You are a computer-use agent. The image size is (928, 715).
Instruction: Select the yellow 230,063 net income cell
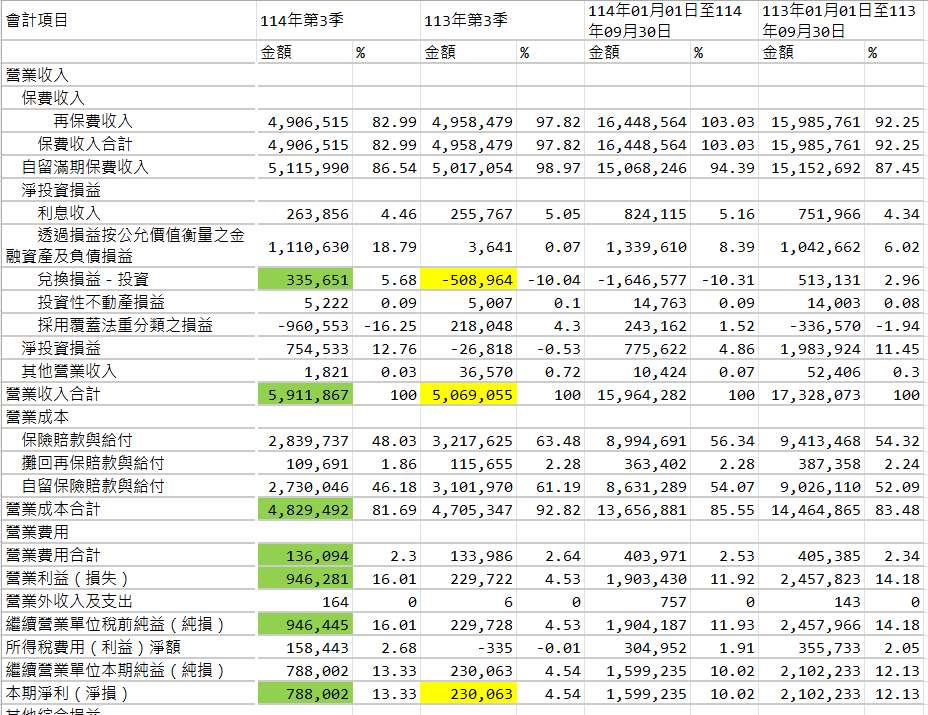point(468,693)
